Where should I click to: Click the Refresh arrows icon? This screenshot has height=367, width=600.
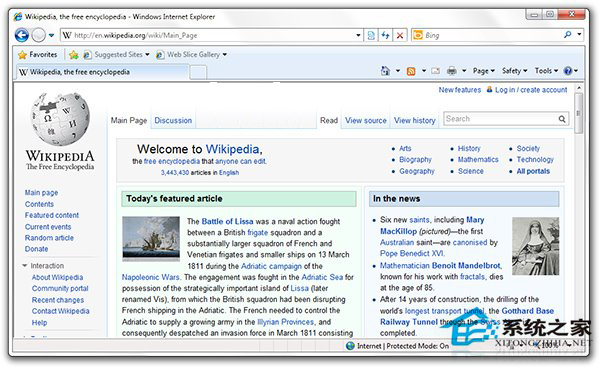(x=385, y=36)
